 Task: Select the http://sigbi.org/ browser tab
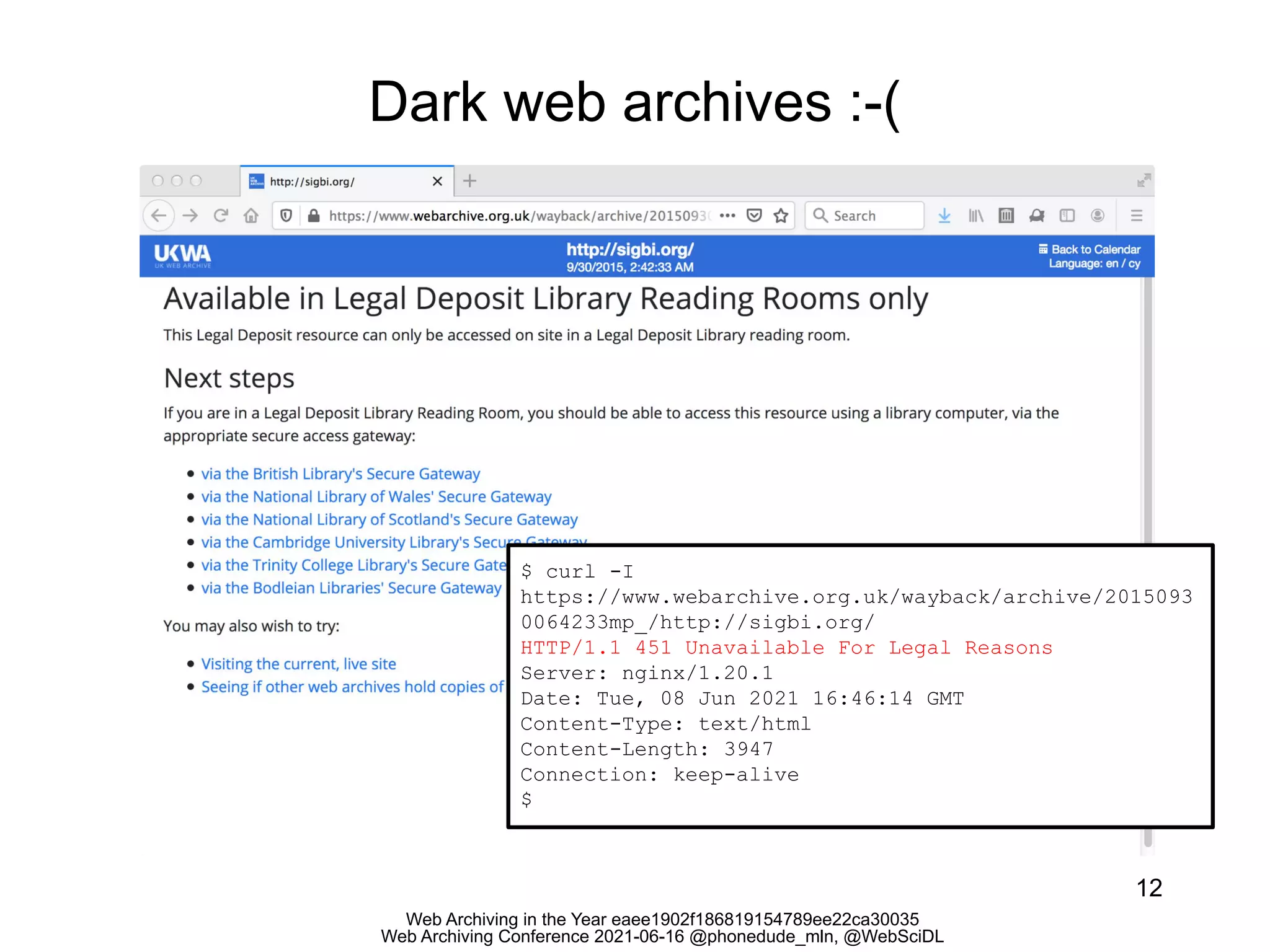(347, 181)
